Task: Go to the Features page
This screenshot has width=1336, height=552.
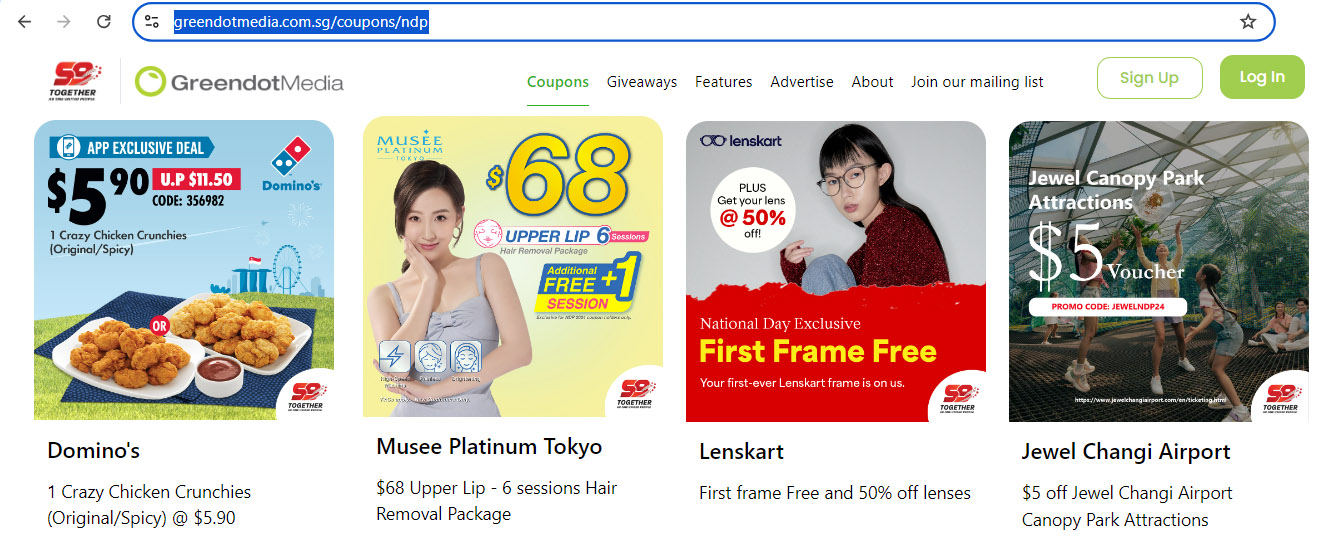Action: point(724,82)
